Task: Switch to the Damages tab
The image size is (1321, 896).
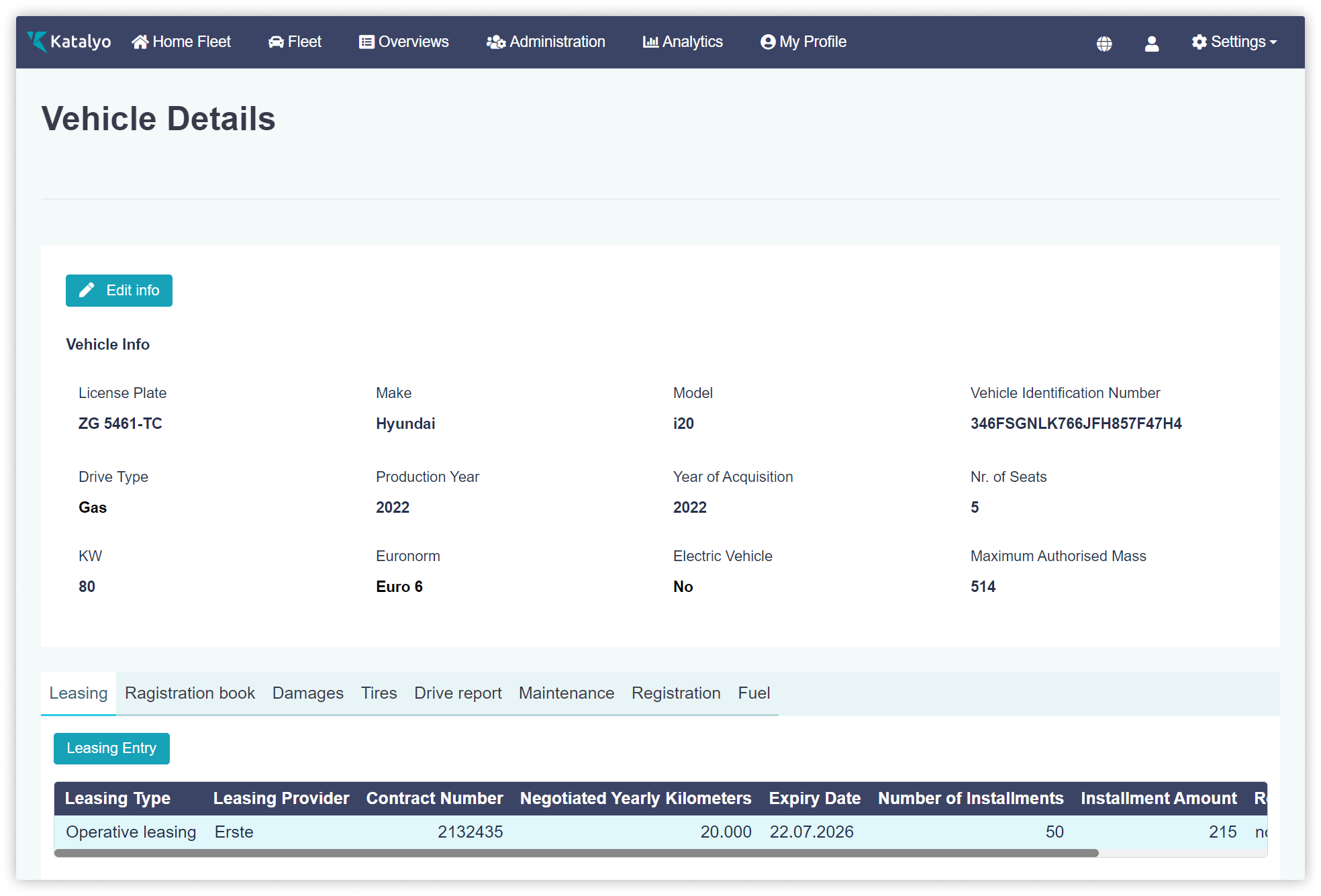Action: (307, 693)
